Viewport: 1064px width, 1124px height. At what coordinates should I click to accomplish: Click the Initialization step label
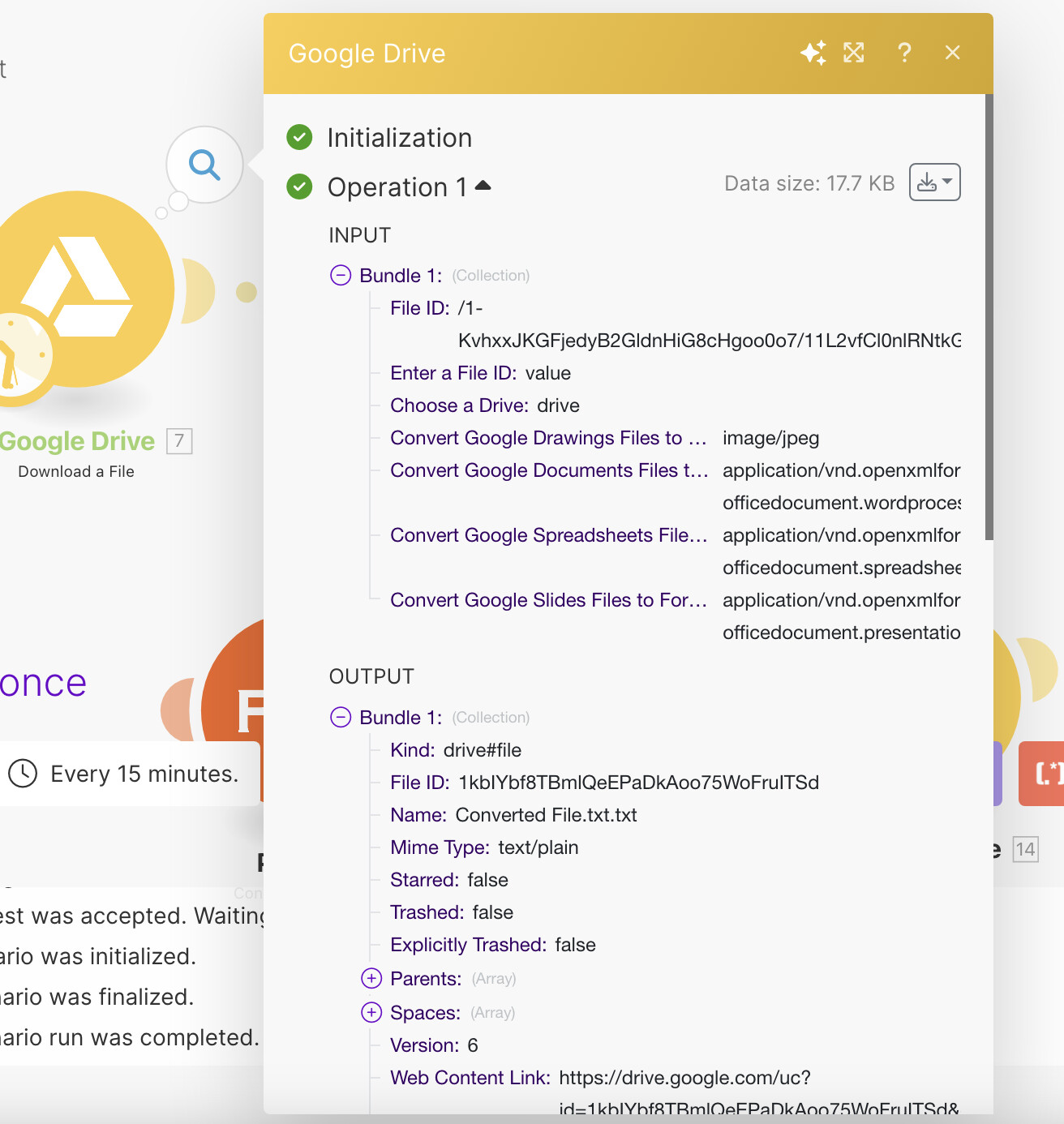pyautogui.click(x=400, y=138)
